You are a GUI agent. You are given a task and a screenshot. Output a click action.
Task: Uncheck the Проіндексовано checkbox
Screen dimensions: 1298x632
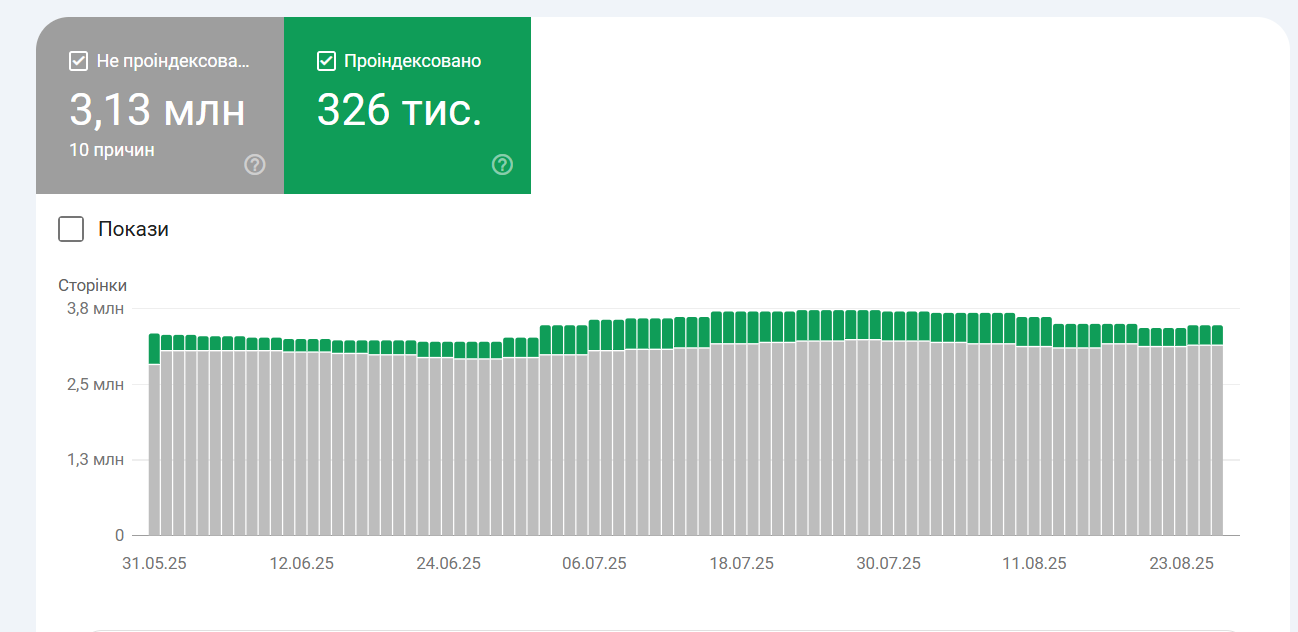coord(326,62)
